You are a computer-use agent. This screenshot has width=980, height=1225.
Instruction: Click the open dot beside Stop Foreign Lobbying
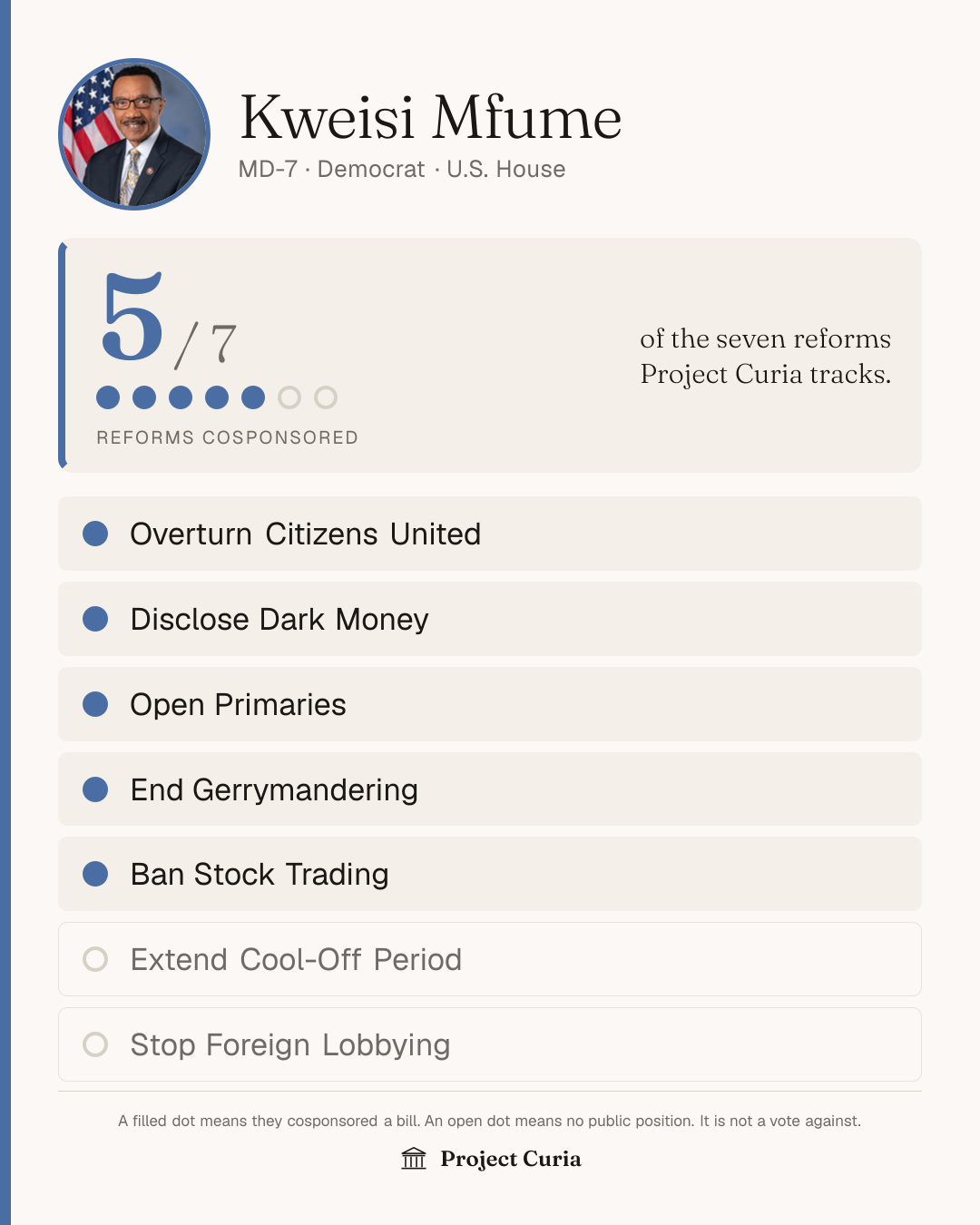pyautogui.click(x=95, y=1044)
